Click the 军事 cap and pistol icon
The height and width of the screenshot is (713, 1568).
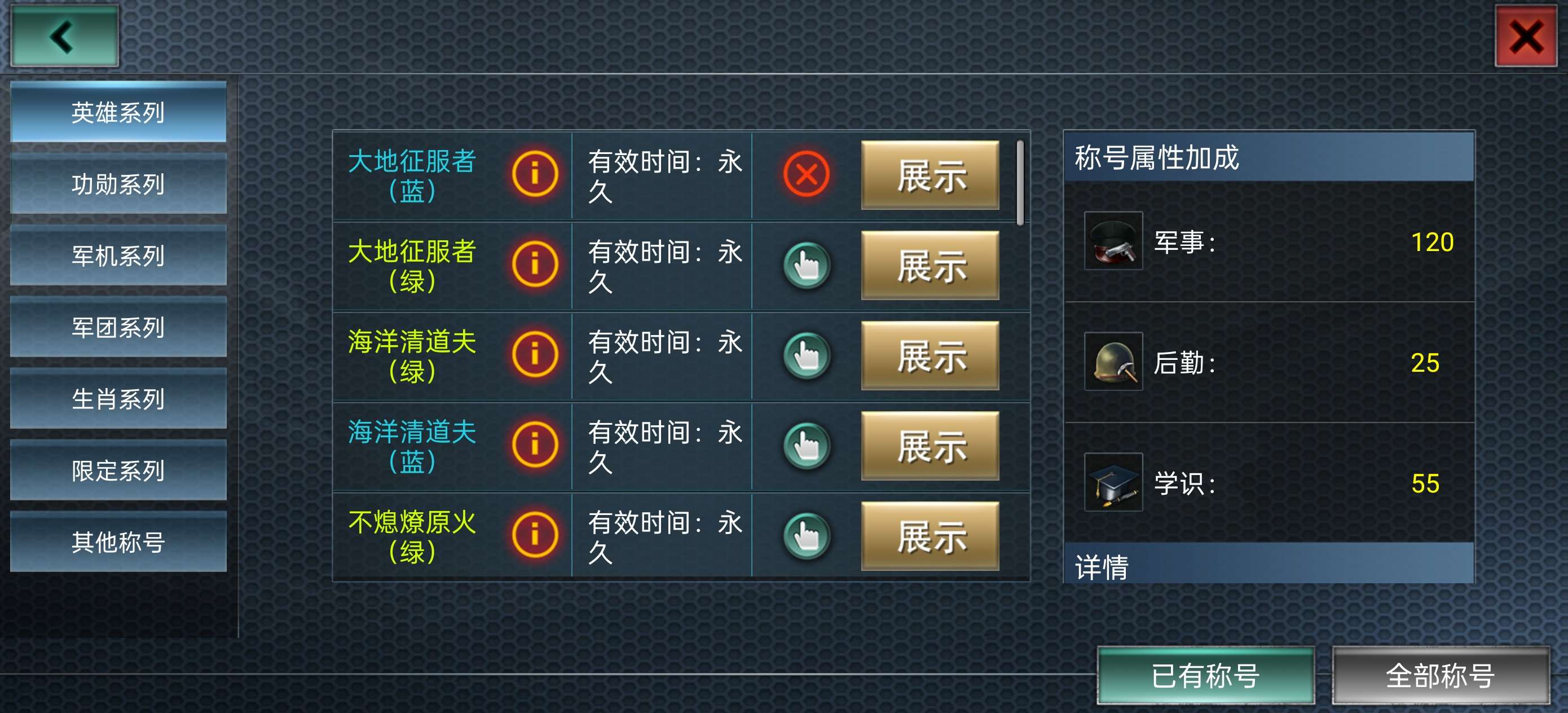1113,241
